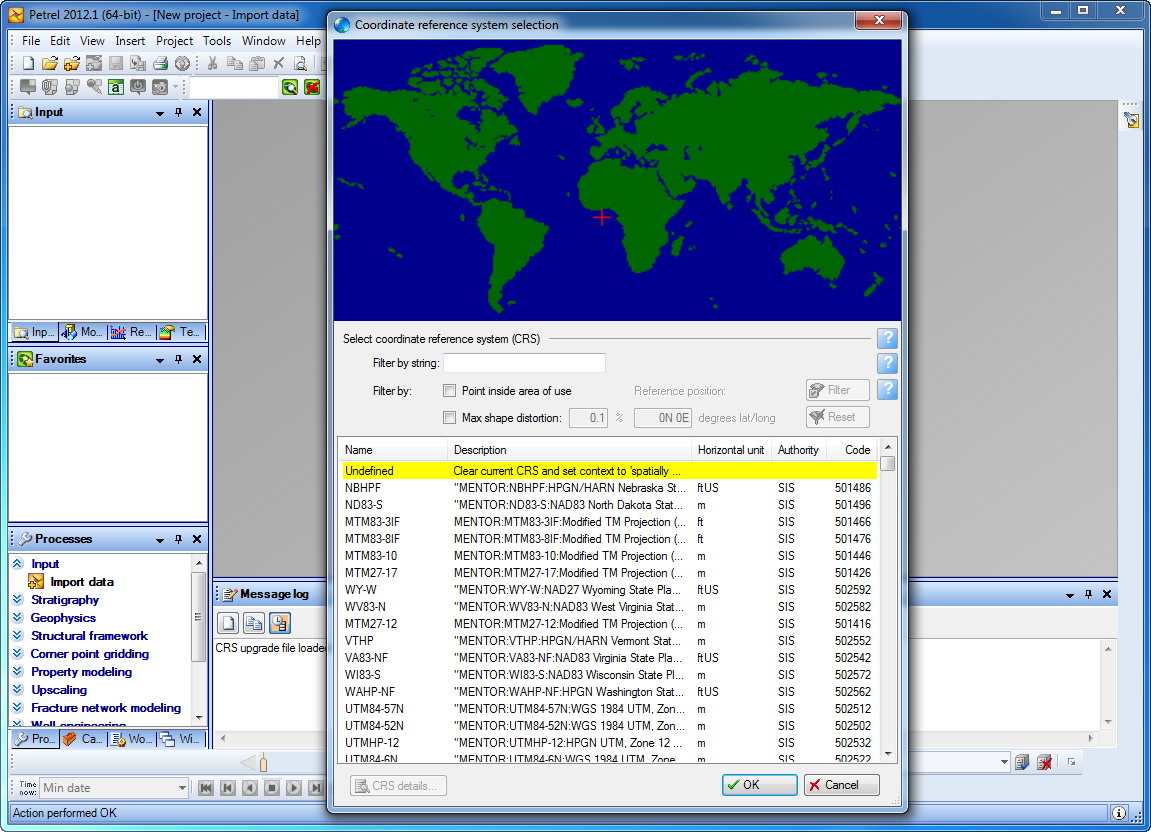Click the Open project folder icon
The height and width of the screenshot is (832, 1151).
49,64
